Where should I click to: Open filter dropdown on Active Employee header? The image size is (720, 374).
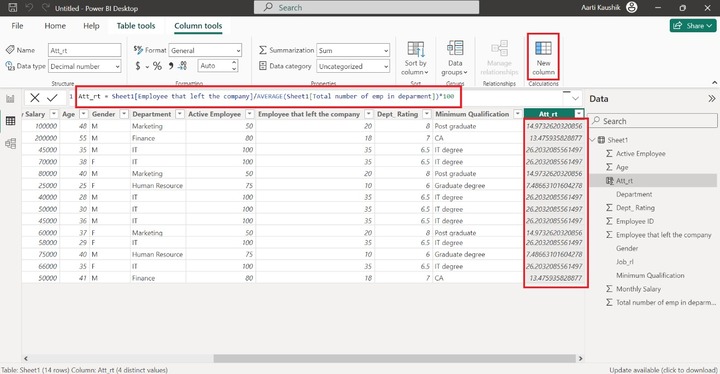249,113
